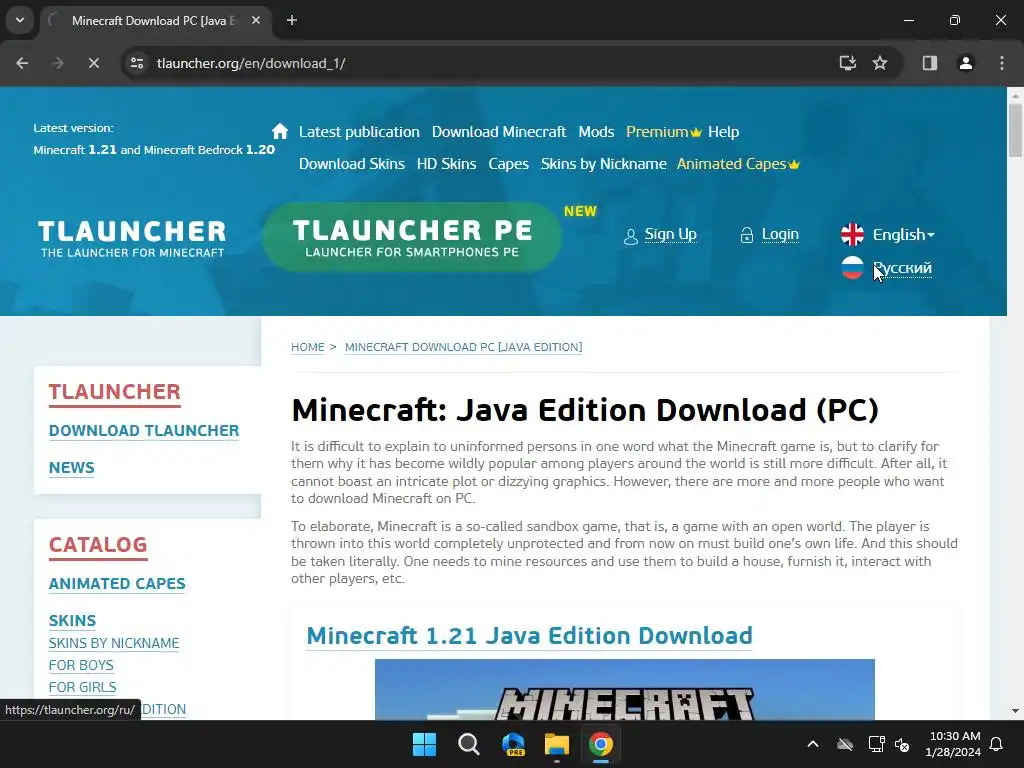The height and width of the screenshot is (768, 1024).
Task: Click the scrollbar down arrow
Action: (x=1015, y=711)
